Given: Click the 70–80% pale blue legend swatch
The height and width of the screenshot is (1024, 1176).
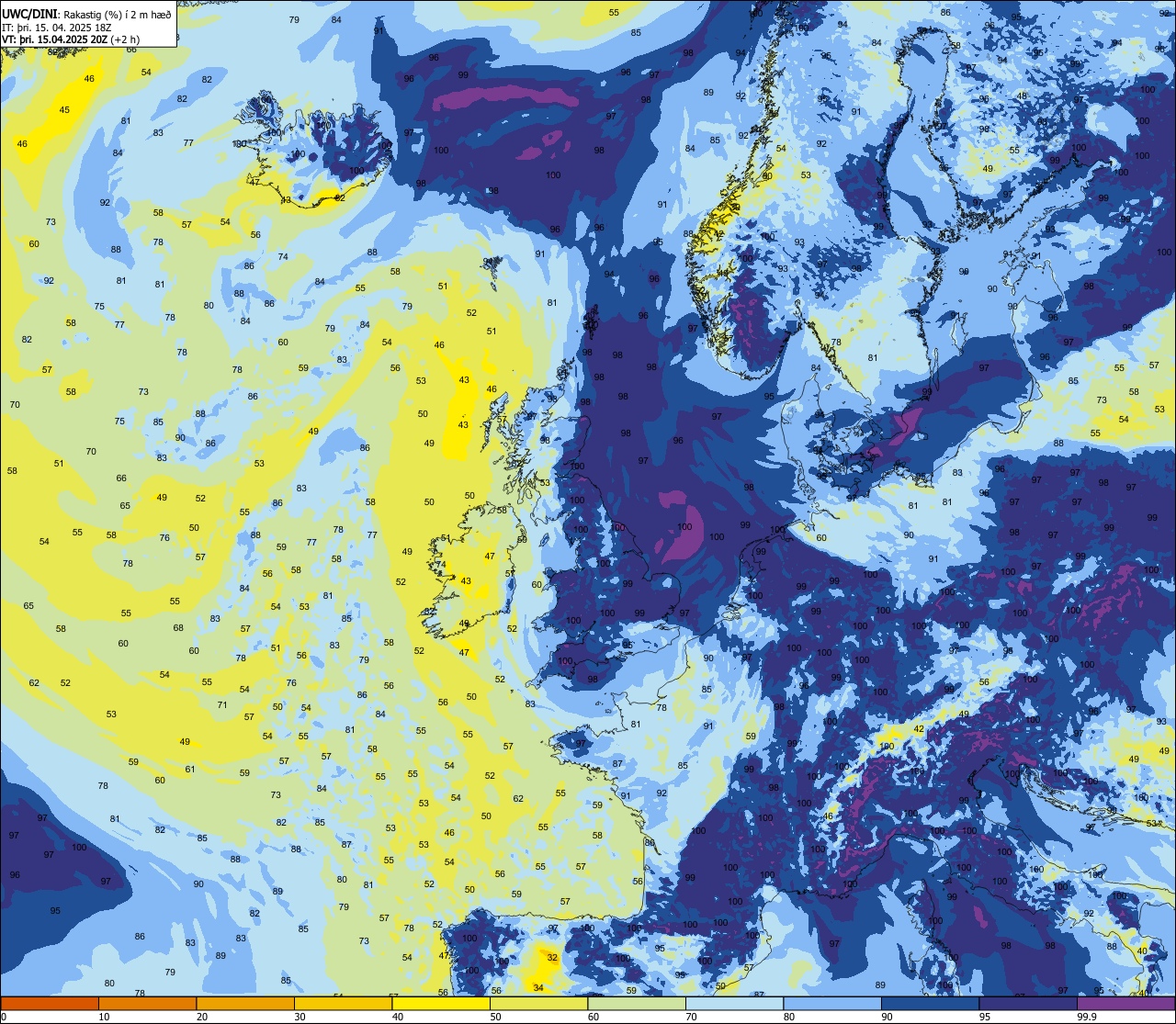Looking at the screenshot, I should coord(734,1003).
